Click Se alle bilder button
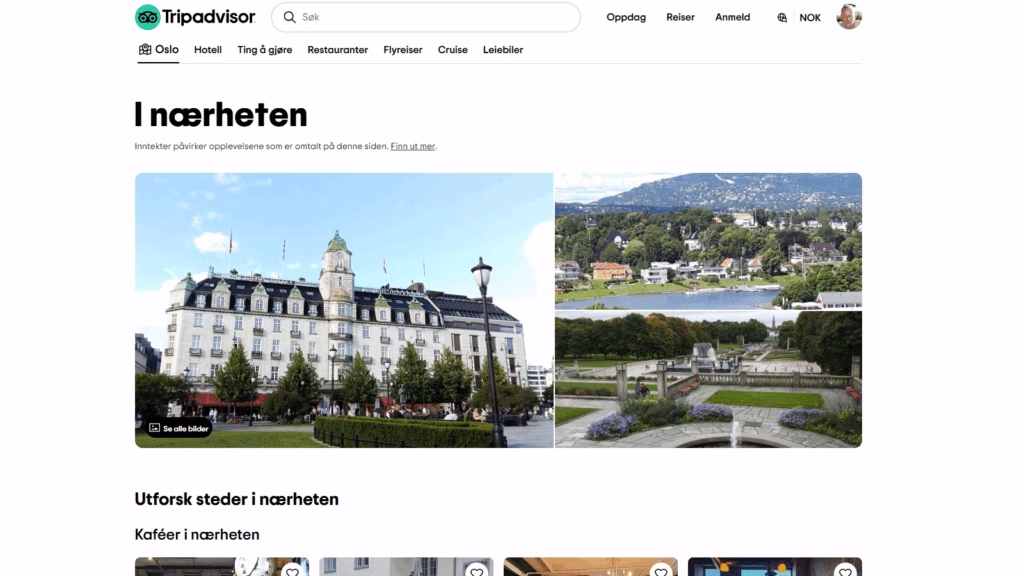The image size is (1024, 576). [x=177, y=427]
